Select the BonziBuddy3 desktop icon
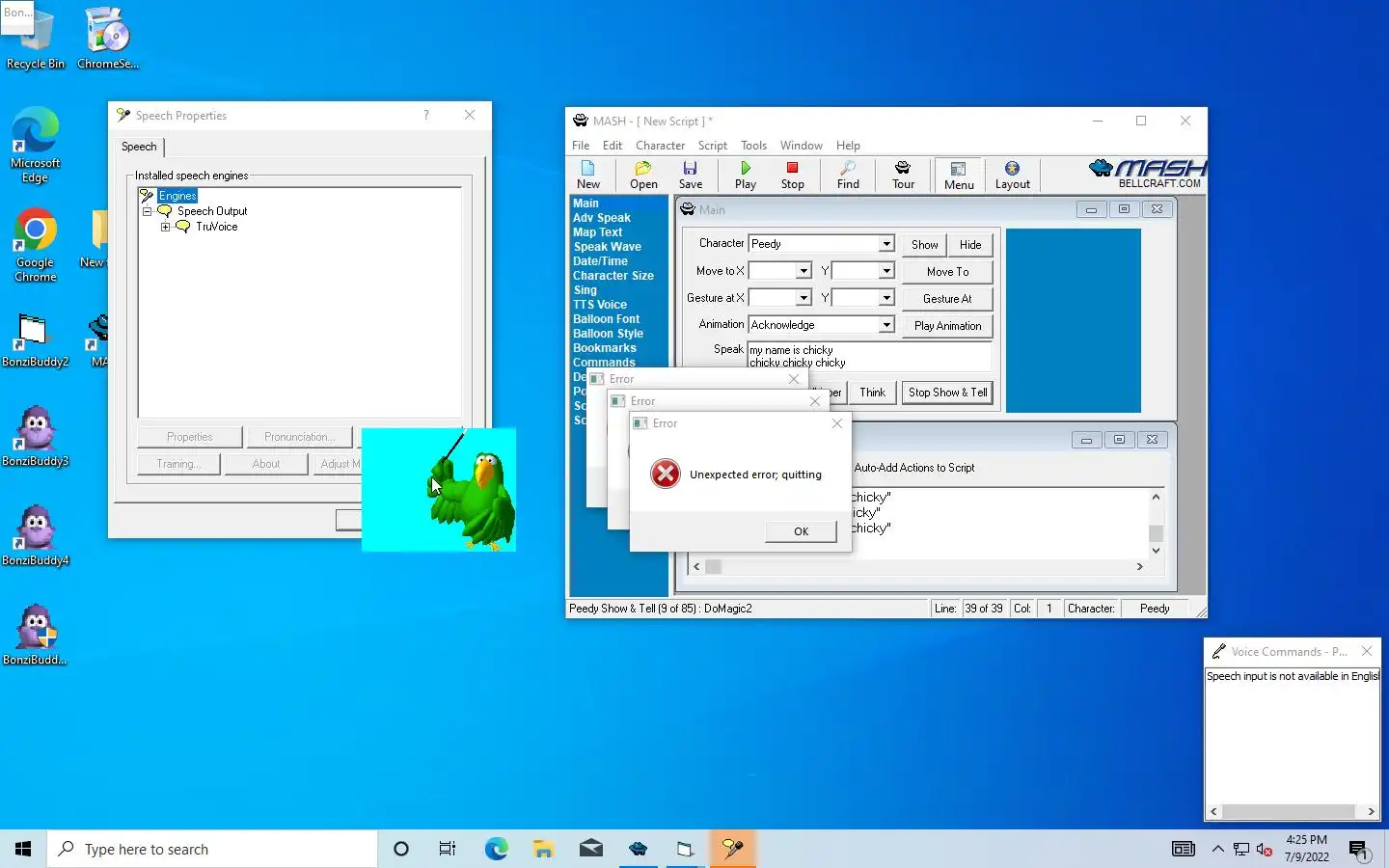 (36, 436)
